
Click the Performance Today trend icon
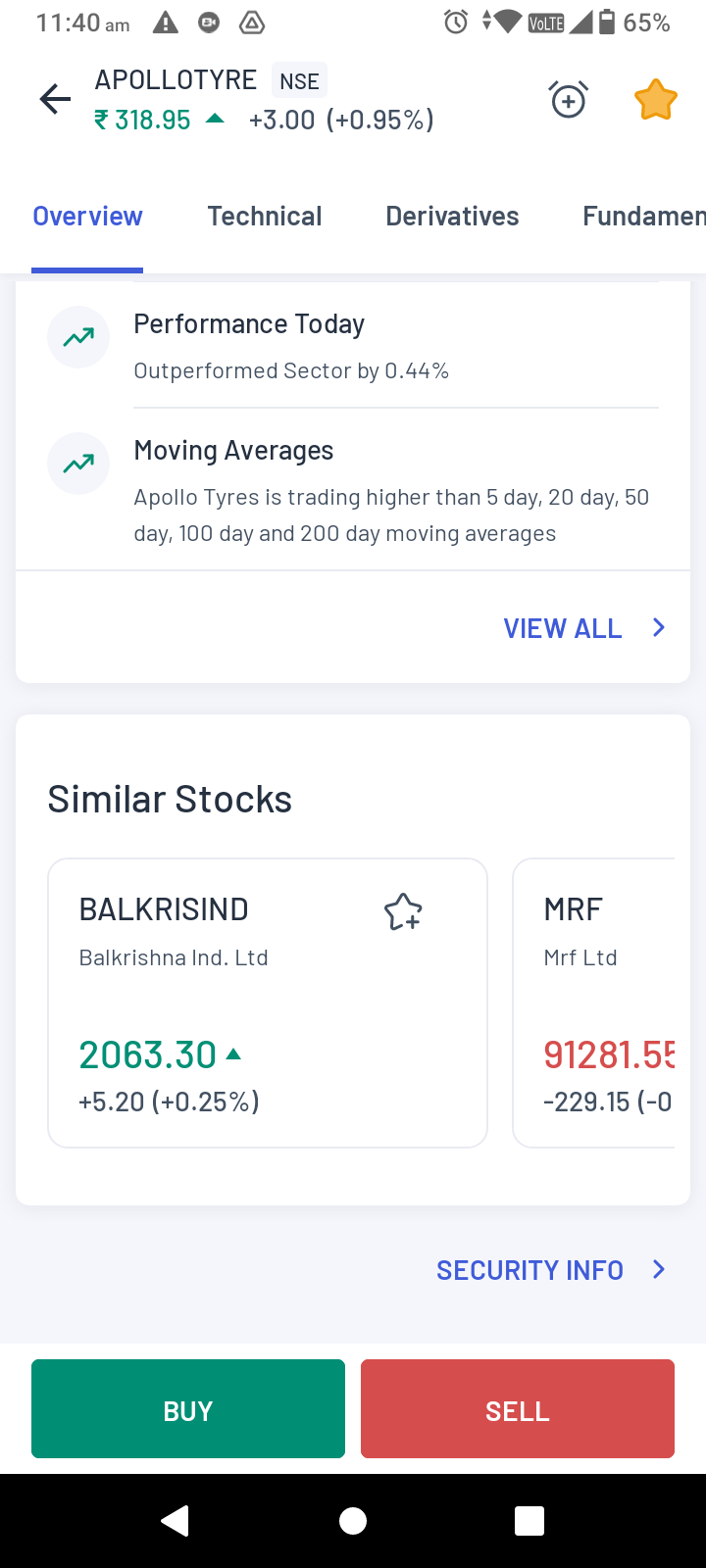[78, 337]
